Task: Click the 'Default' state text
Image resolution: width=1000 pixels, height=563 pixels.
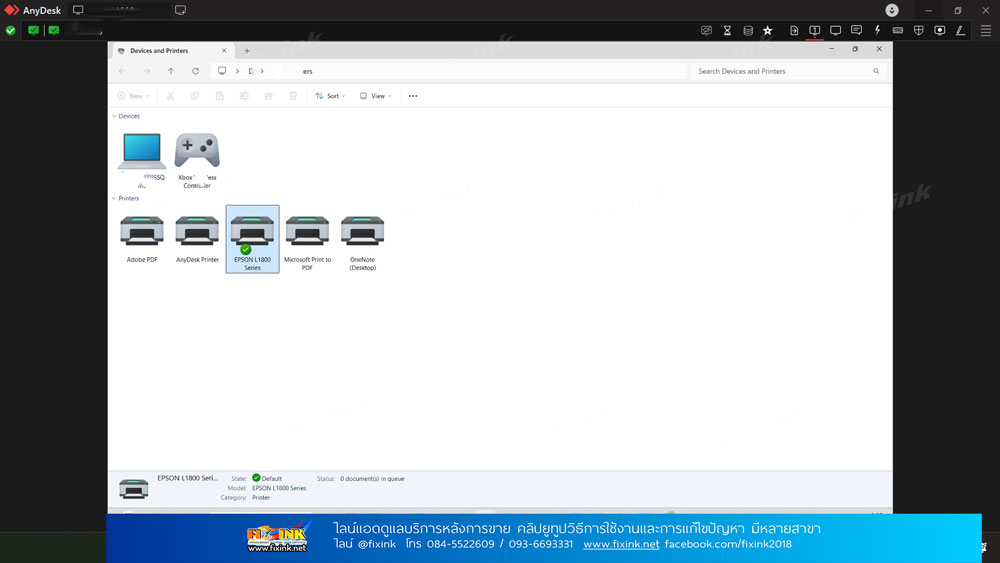Action: [272, 479]
